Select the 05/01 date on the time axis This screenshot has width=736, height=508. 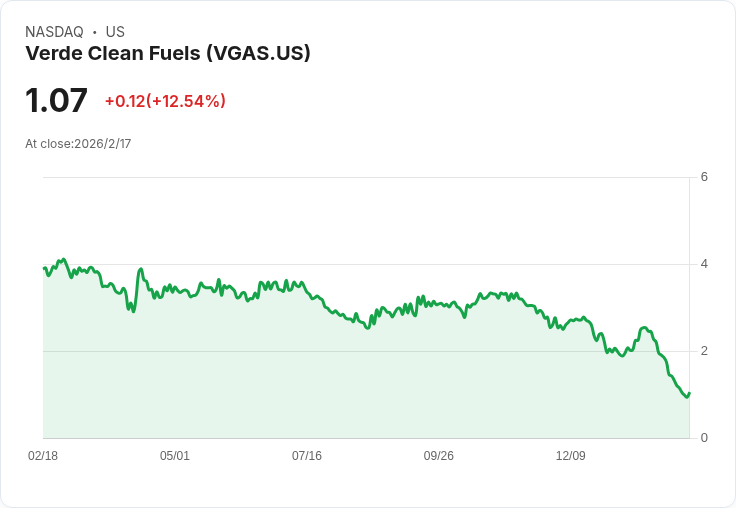(x=175, y=456)
